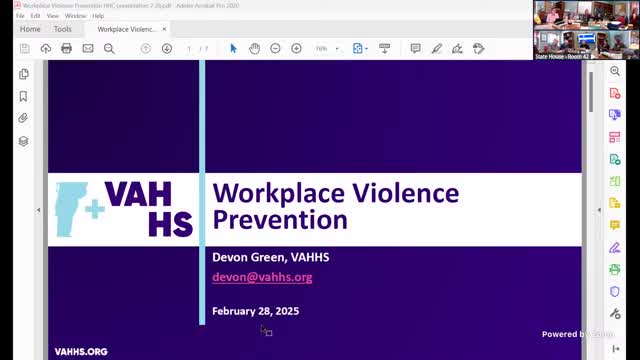The image size is (640, 360).
Task: Switch to the Home tab
Action: click(x=30, y=29)
